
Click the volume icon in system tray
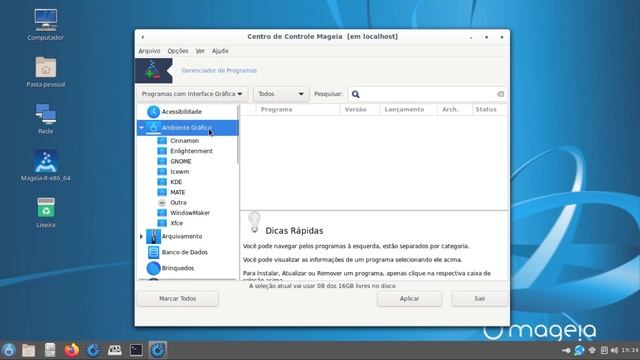[x=614, y=350]
